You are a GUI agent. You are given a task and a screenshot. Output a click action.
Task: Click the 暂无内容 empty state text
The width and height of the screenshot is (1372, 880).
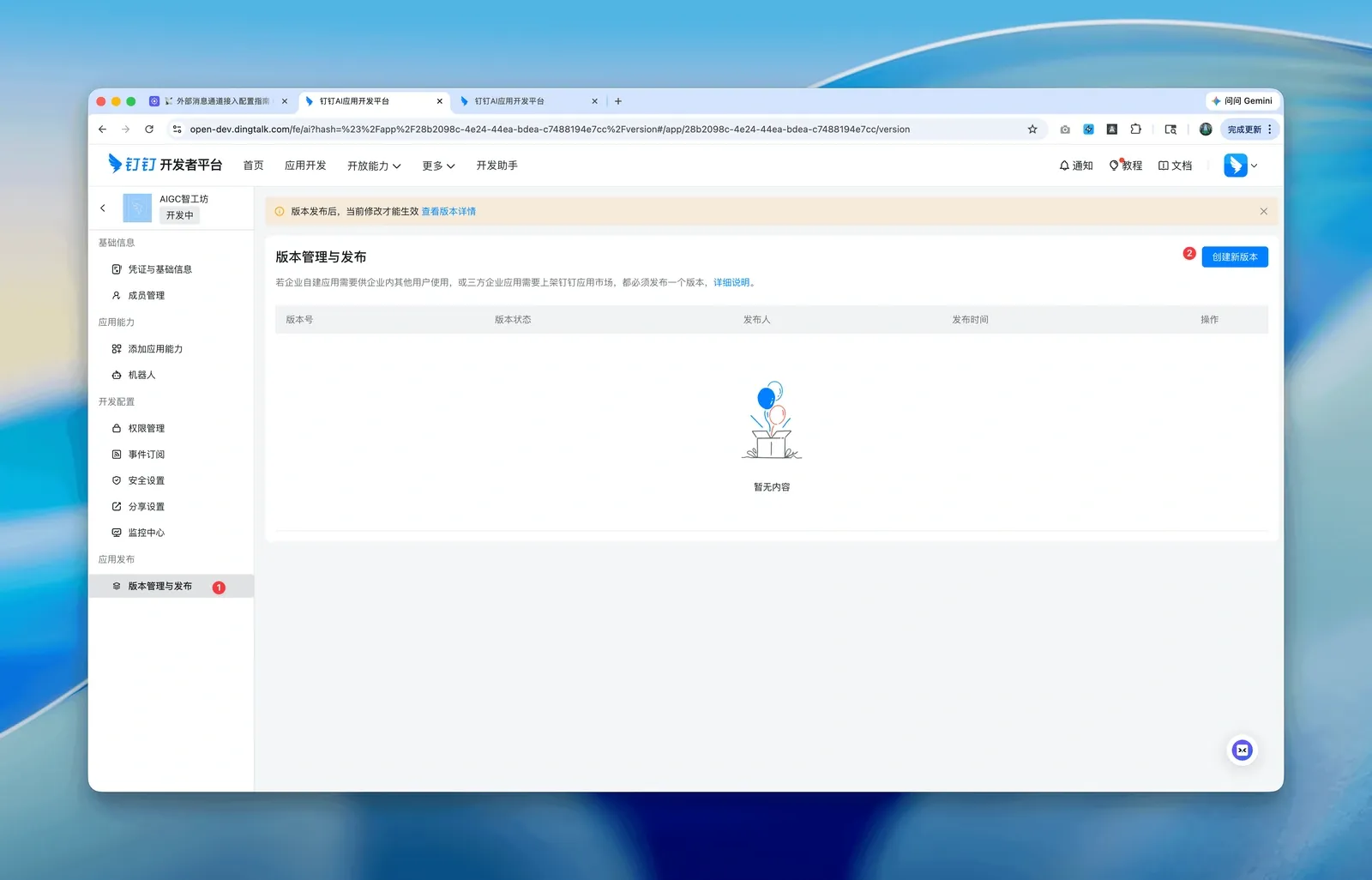pos(772,487)
